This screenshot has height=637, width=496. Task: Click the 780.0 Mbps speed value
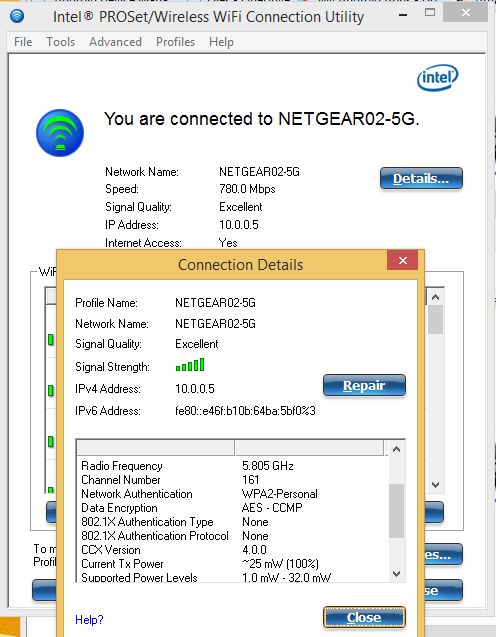tap(247, 189)
